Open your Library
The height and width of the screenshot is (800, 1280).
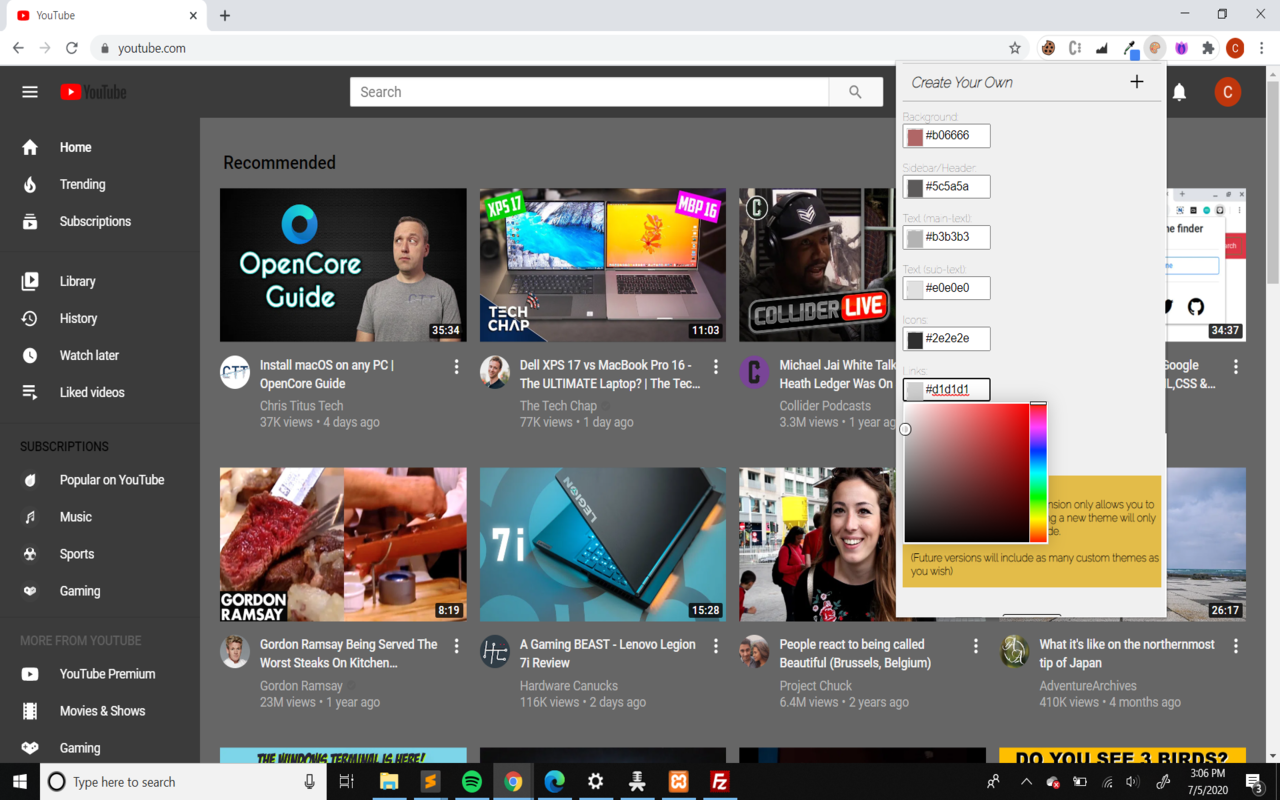coord(30,281)
